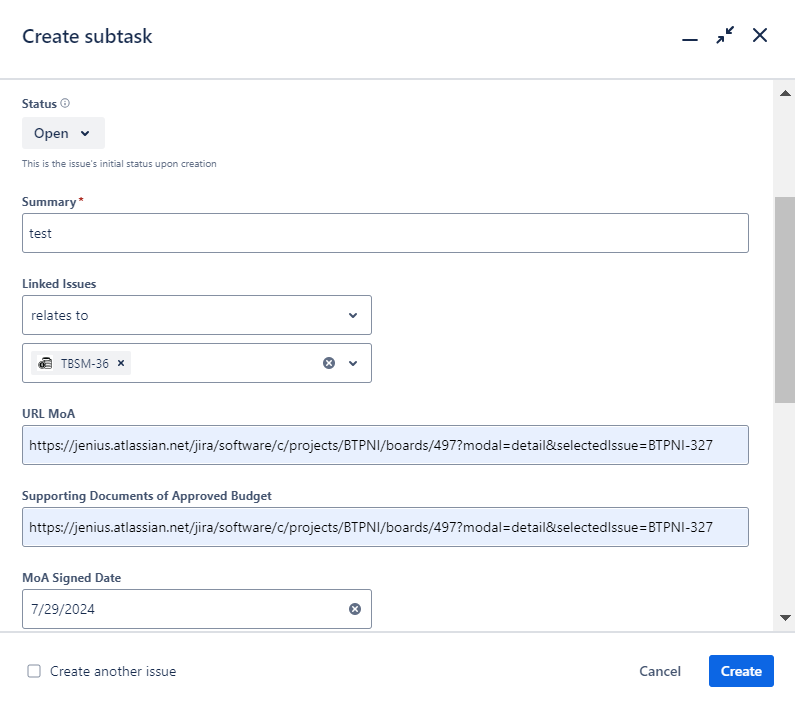Click the Cancel button
795x704 pixels.
click(660, 671)
